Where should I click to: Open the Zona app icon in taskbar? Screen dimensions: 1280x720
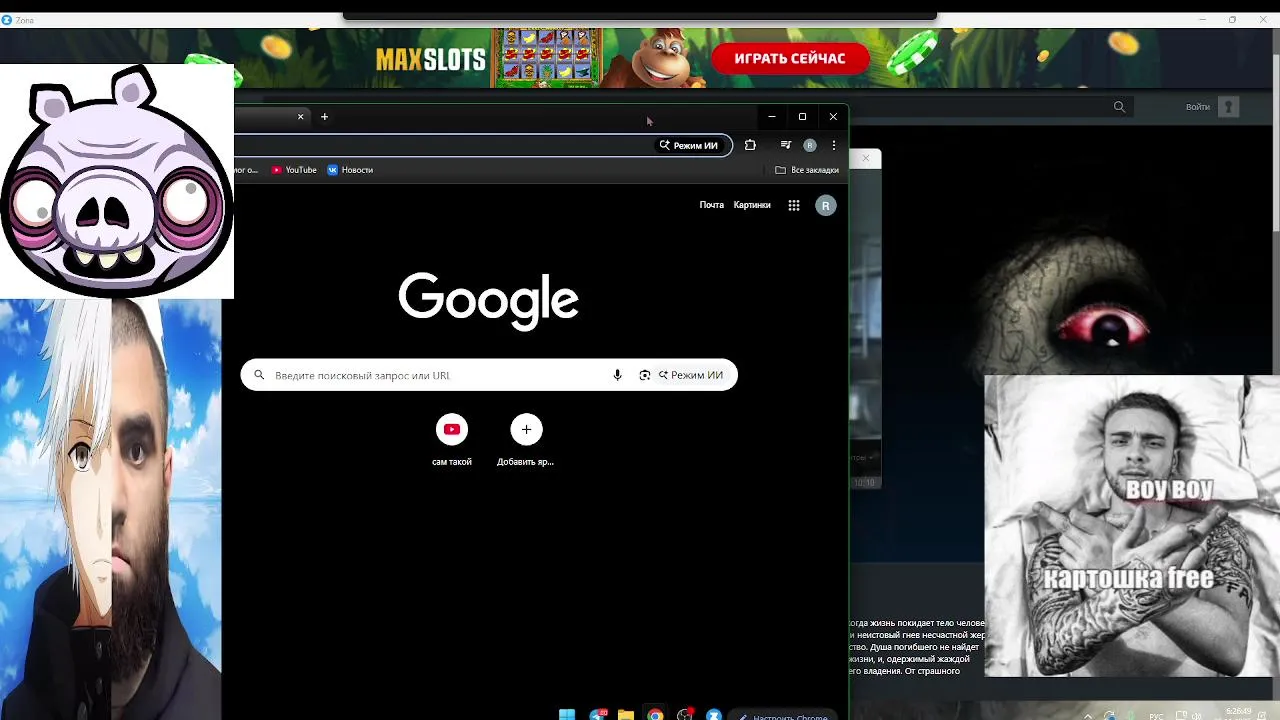(x=714, y=714)
